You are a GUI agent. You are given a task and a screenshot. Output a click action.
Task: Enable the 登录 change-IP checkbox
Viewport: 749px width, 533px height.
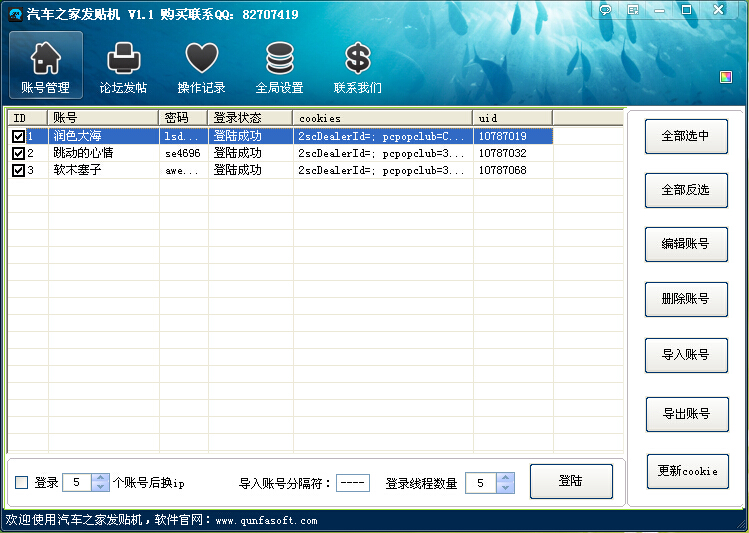(22, 483)
